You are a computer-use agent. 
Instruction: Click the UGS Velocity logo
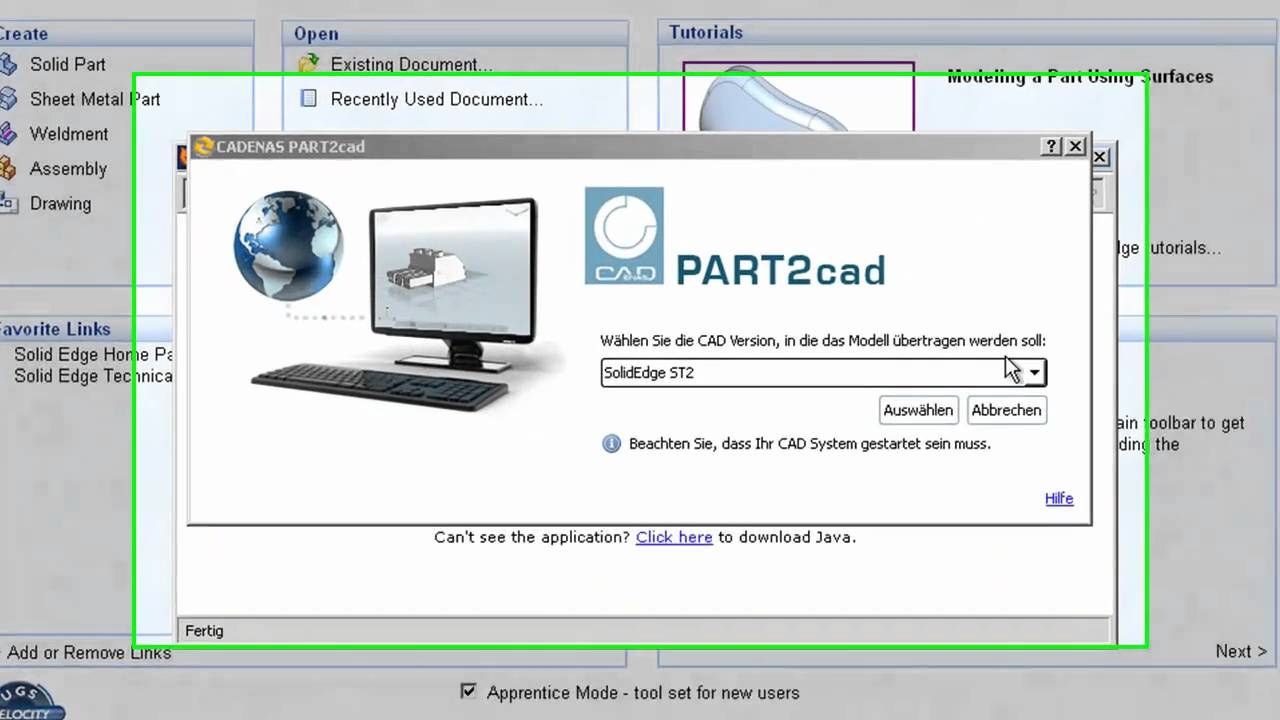[30, 702]
